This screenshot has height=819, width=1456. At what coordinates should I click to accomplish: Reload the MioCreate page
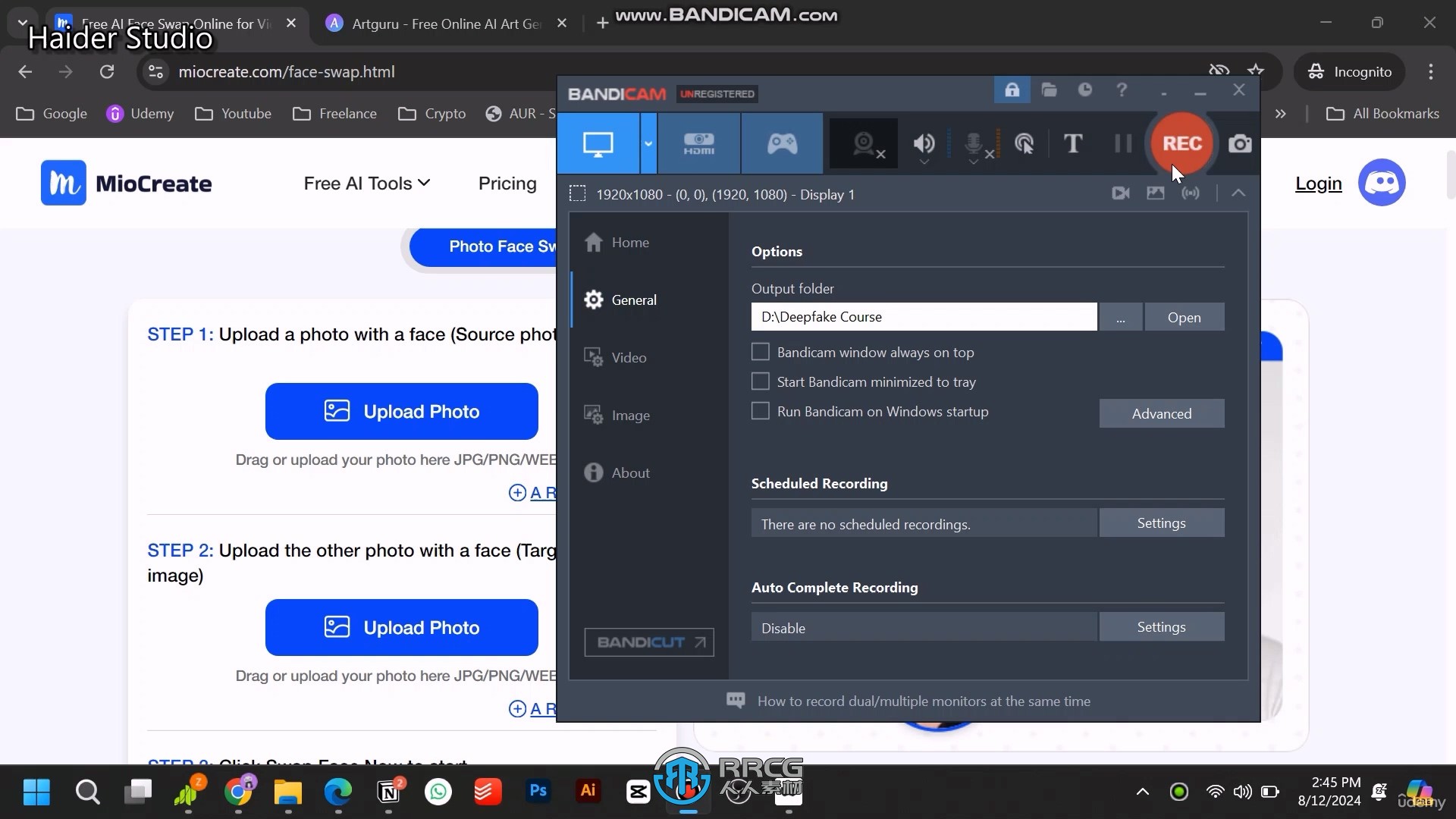[x=107, y=71]
